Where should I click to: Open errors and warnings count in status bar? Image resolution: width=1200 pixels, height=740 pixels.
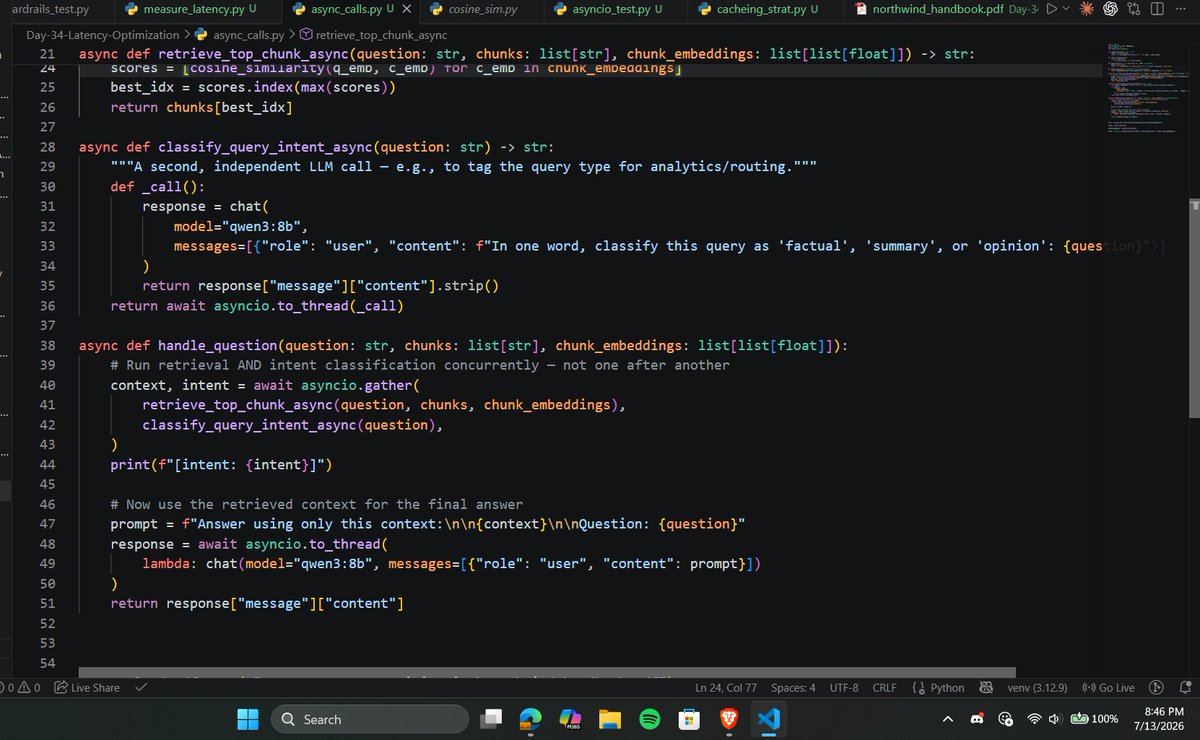(x=22, y=688)
